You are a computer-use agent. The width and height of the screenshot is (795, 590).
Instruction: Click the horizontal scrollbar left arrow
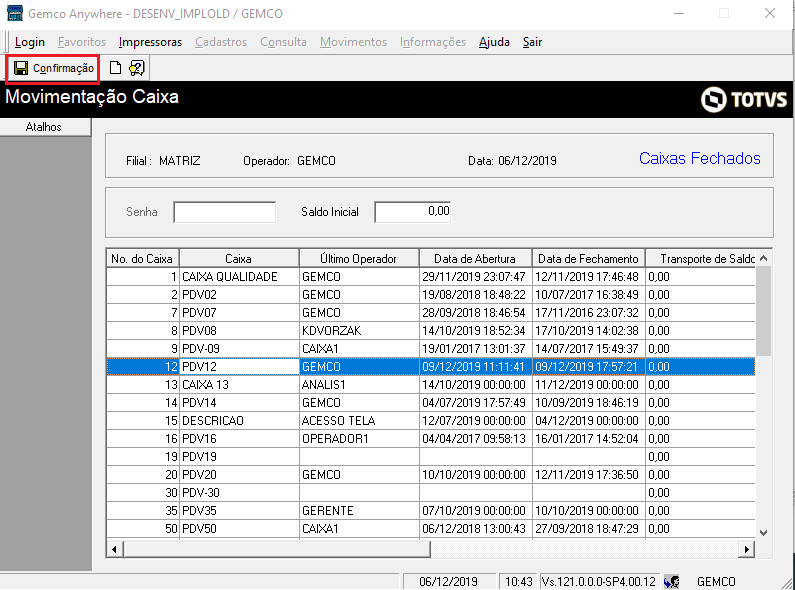(115, 549)
